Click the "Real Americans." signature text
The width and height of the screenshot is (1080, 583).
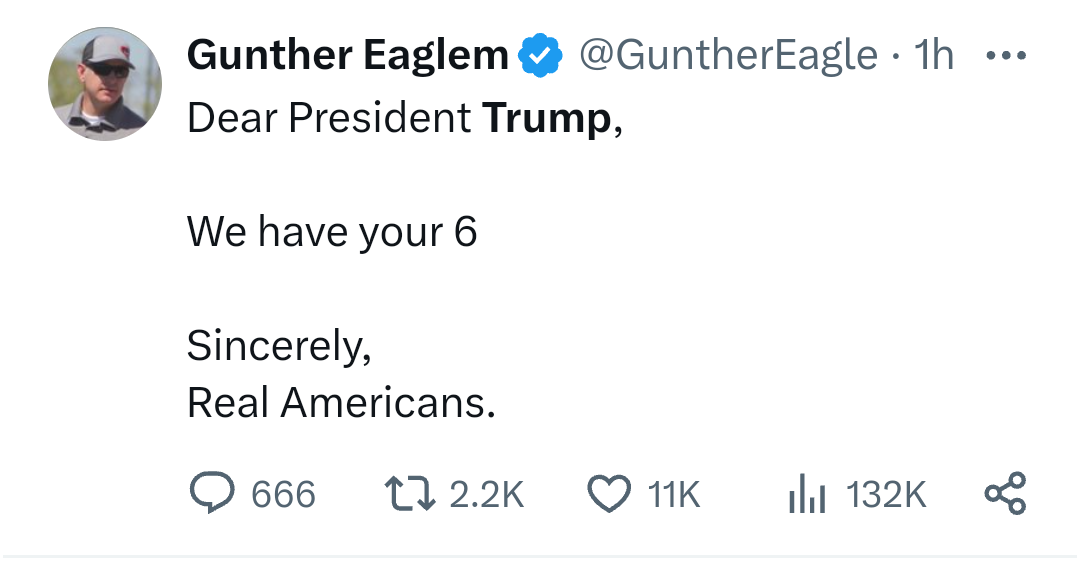pyautogui.click(x=341, y=403)
